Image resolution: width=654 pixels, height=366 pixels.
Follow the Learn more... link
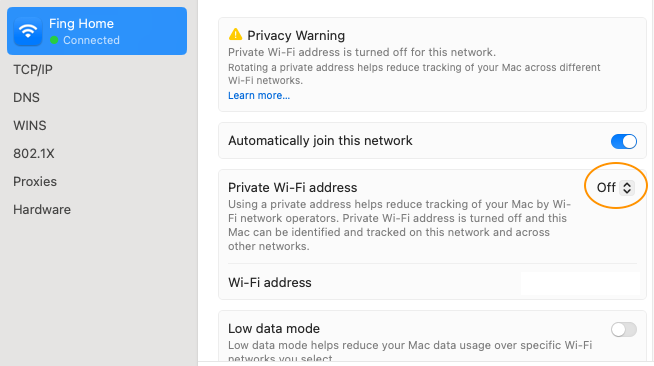pyautogui.click(x=259, y=95)
